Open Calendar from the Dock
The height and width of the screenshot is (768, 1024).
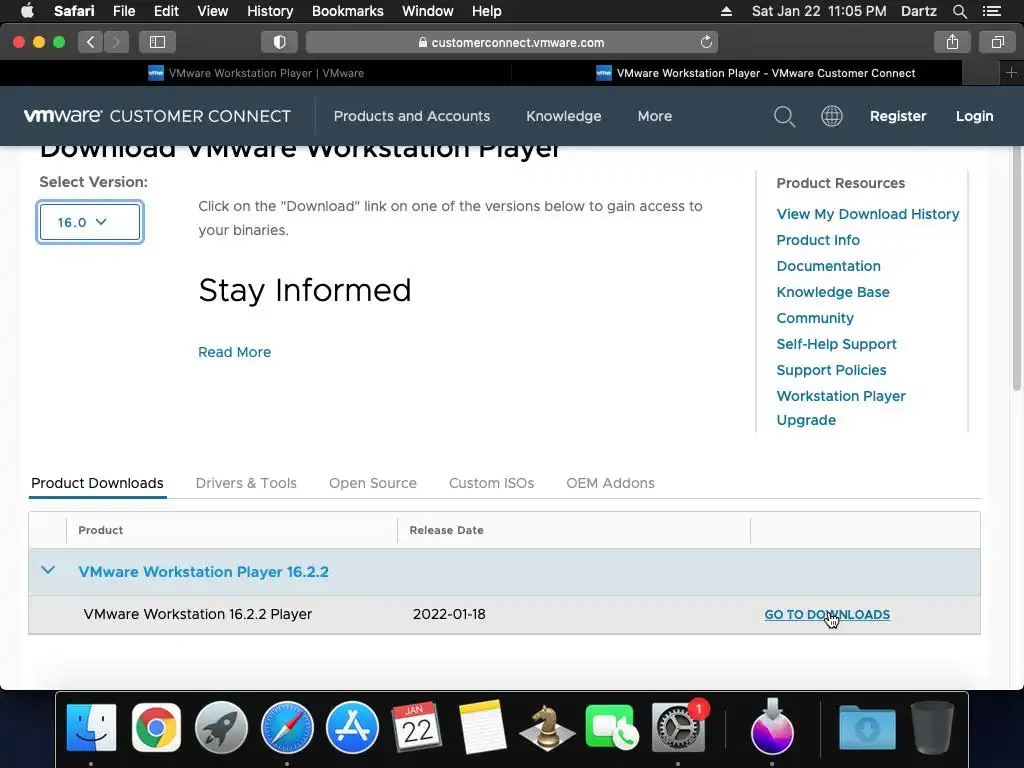[417, 727]
